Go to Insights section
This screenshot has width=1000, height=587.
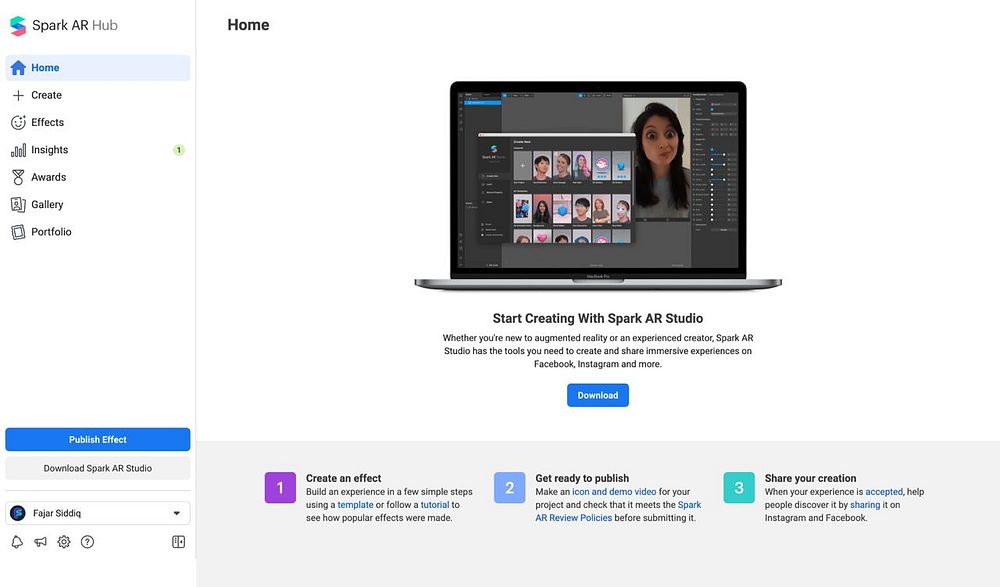98,150
